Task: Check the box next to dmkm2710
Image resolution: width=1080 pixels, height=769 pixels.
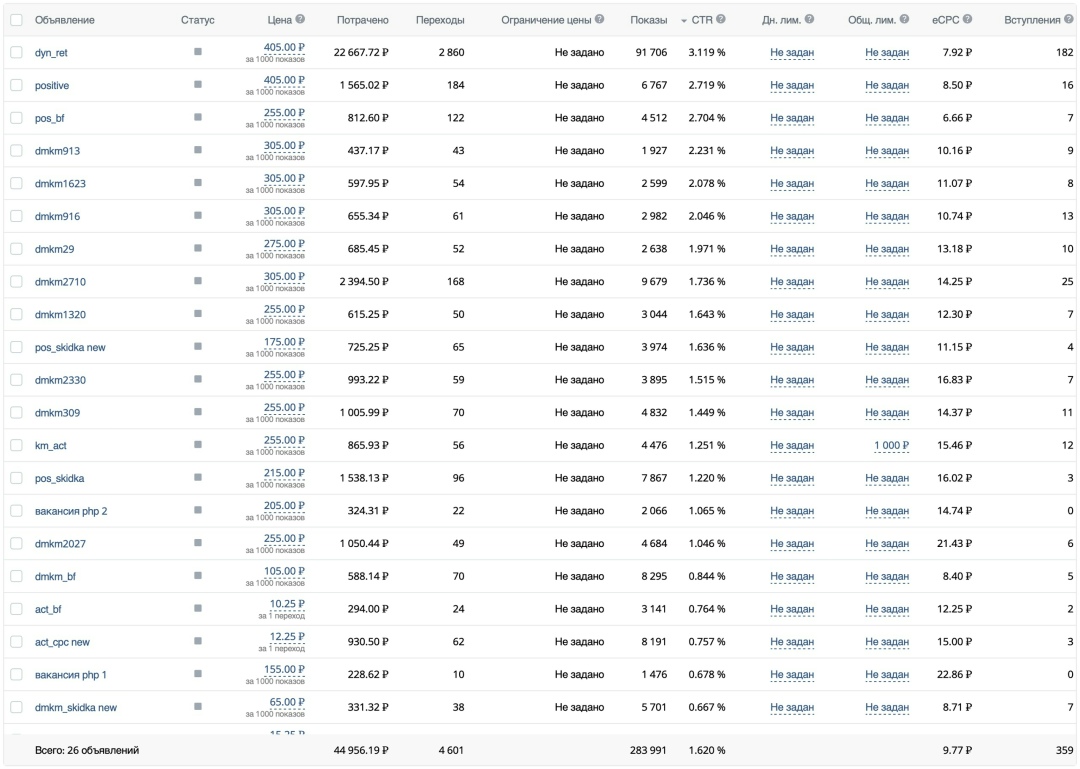Action: pos(16,282)
